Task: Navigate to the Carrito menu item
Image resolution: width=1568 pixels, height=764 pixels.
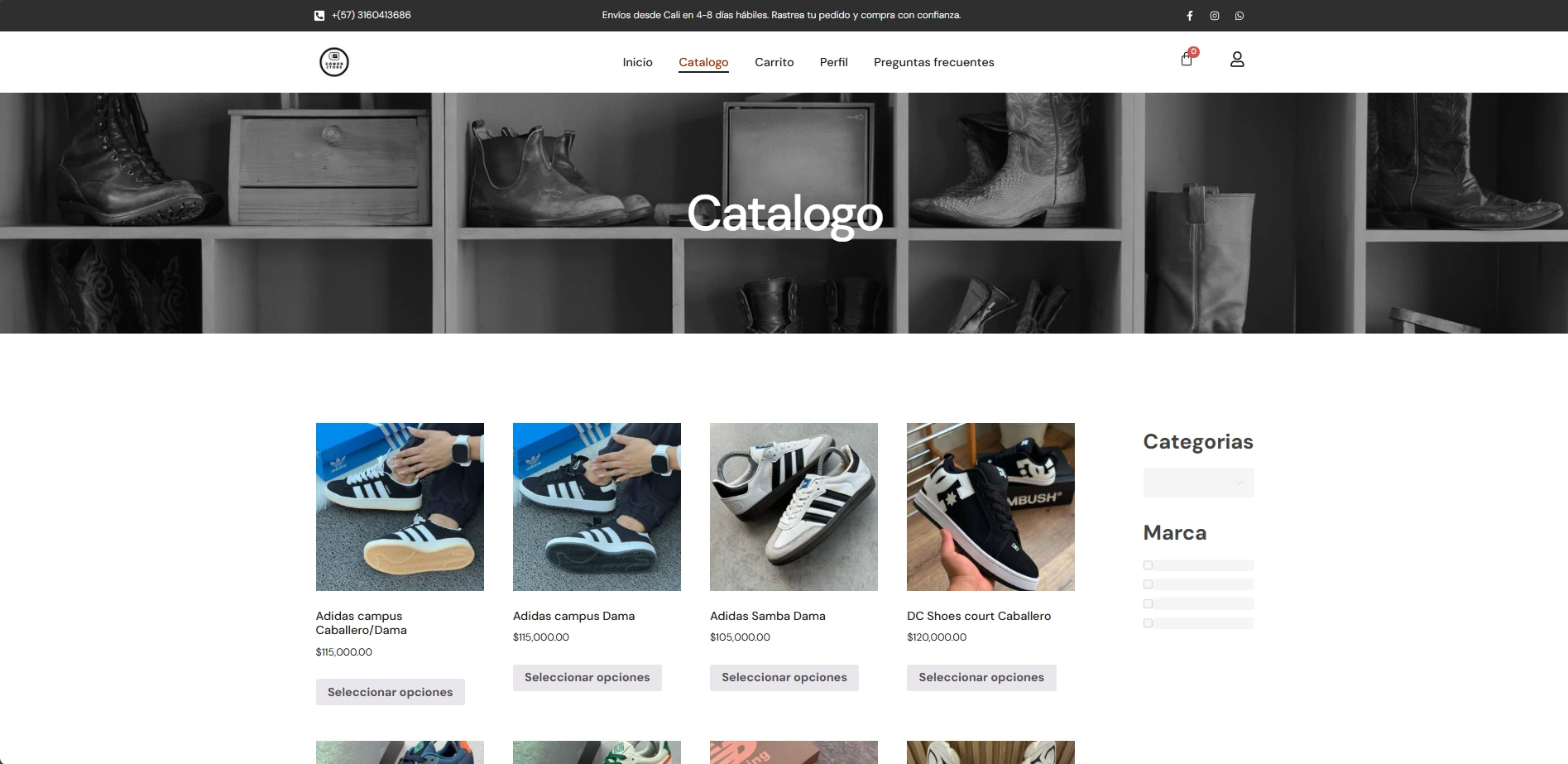Action: click(774, 62)
